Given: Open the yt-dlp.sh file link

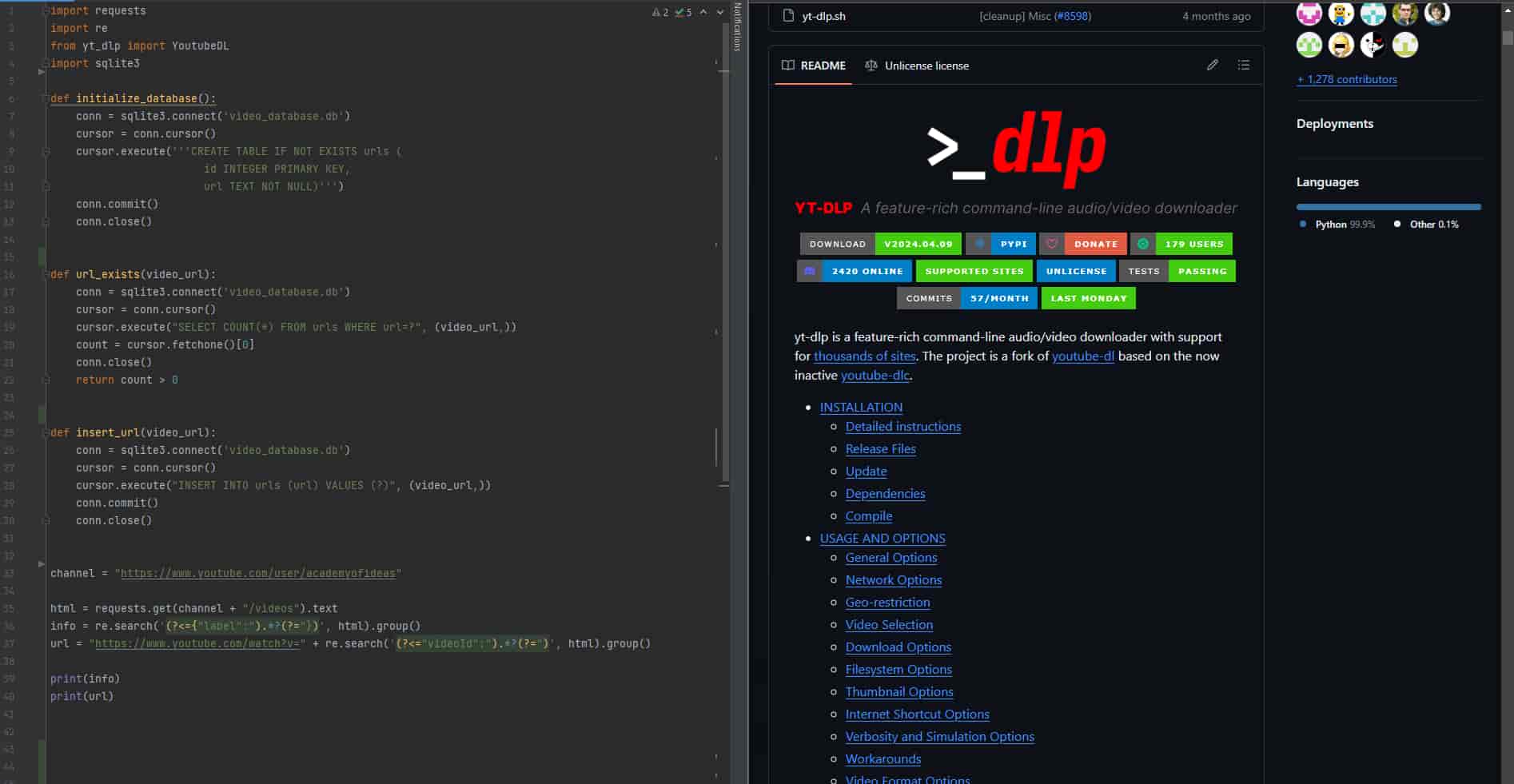Looking at the screenshot, I should click(824, 16).
